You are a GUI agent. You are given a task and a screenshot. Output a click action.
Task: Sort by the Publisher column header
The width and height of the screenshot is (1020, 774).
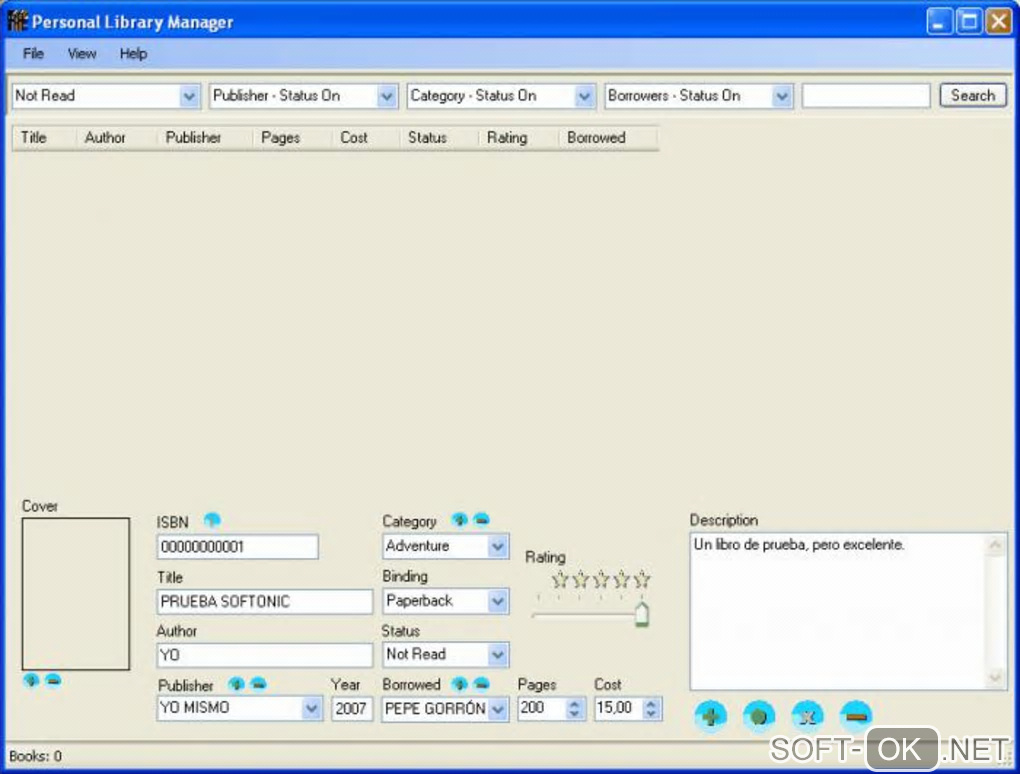(x=204, y=138)
